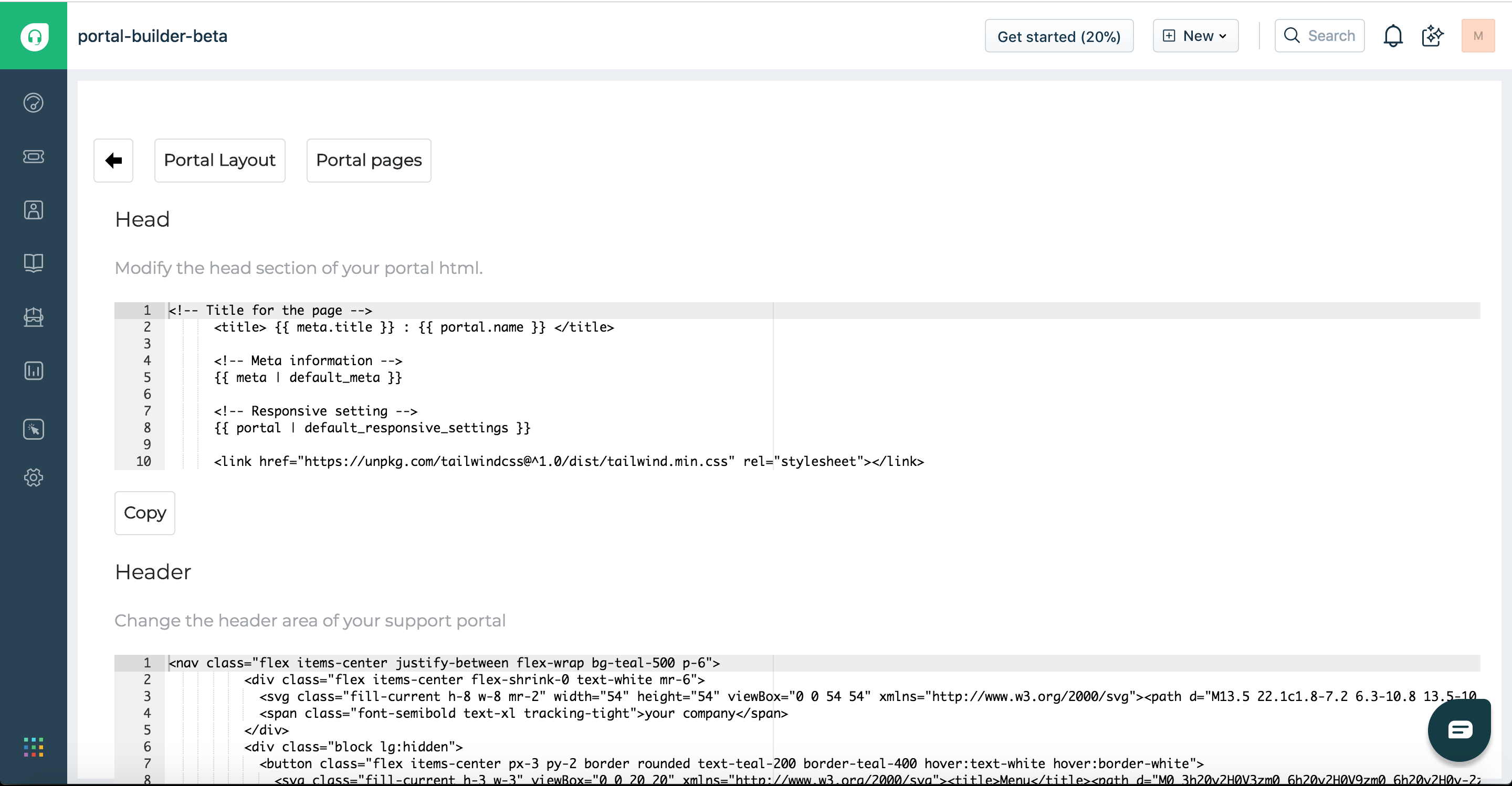Screen dimensions: 1512x786
Task: Open the Forums icon in sidebar
Action: [x=34, y=317]
